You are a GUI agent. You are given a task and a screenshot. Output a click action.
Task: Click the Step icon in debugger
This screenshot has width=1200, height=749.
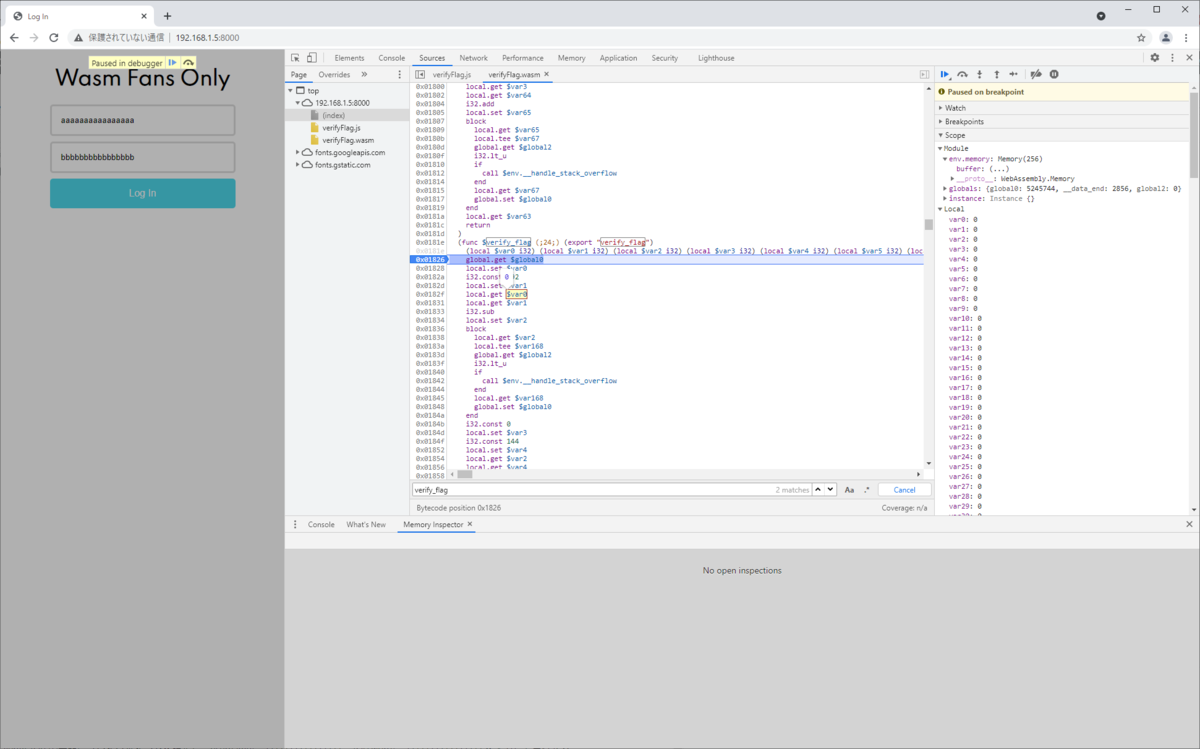1013,74
